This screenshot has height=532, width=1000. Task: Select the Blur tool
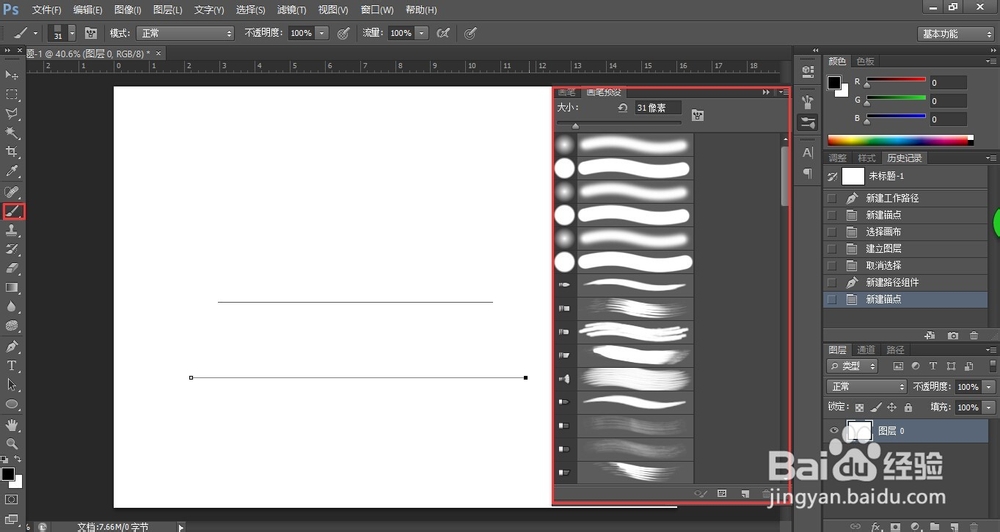tap(11, 307)
